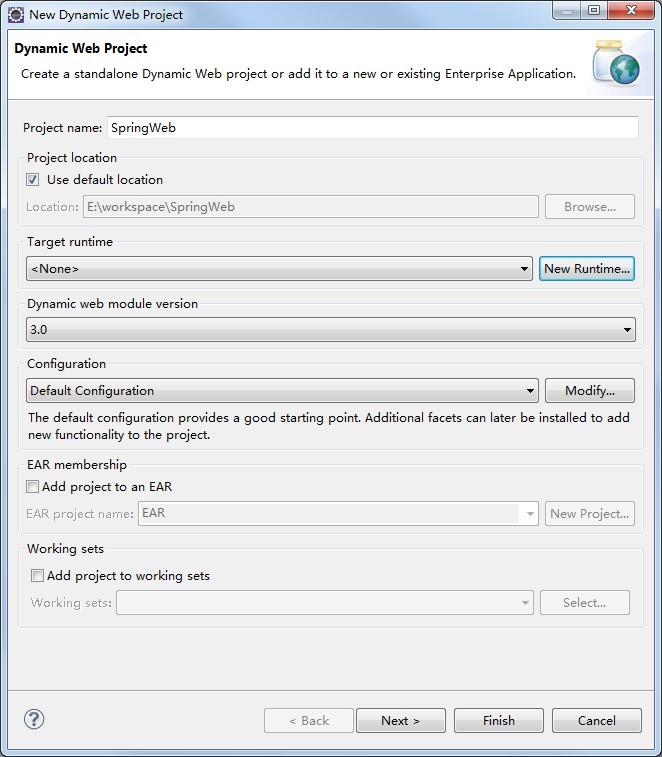Cancel the new project dialog
Screen dimensions: 662x757
tap(597, 720)
